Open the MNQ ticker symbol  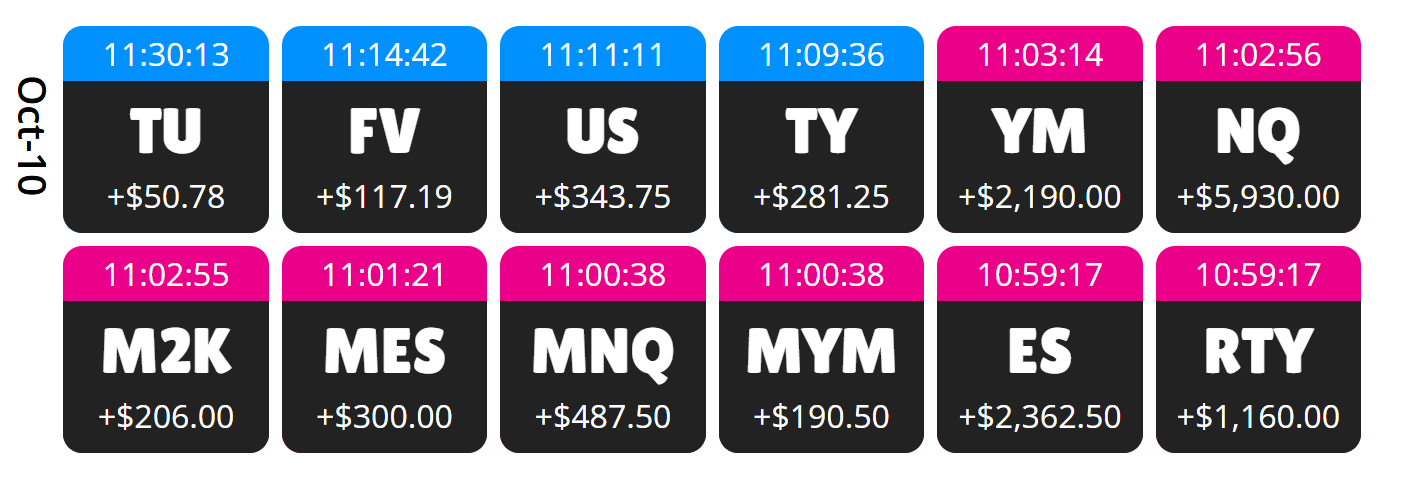602,352
